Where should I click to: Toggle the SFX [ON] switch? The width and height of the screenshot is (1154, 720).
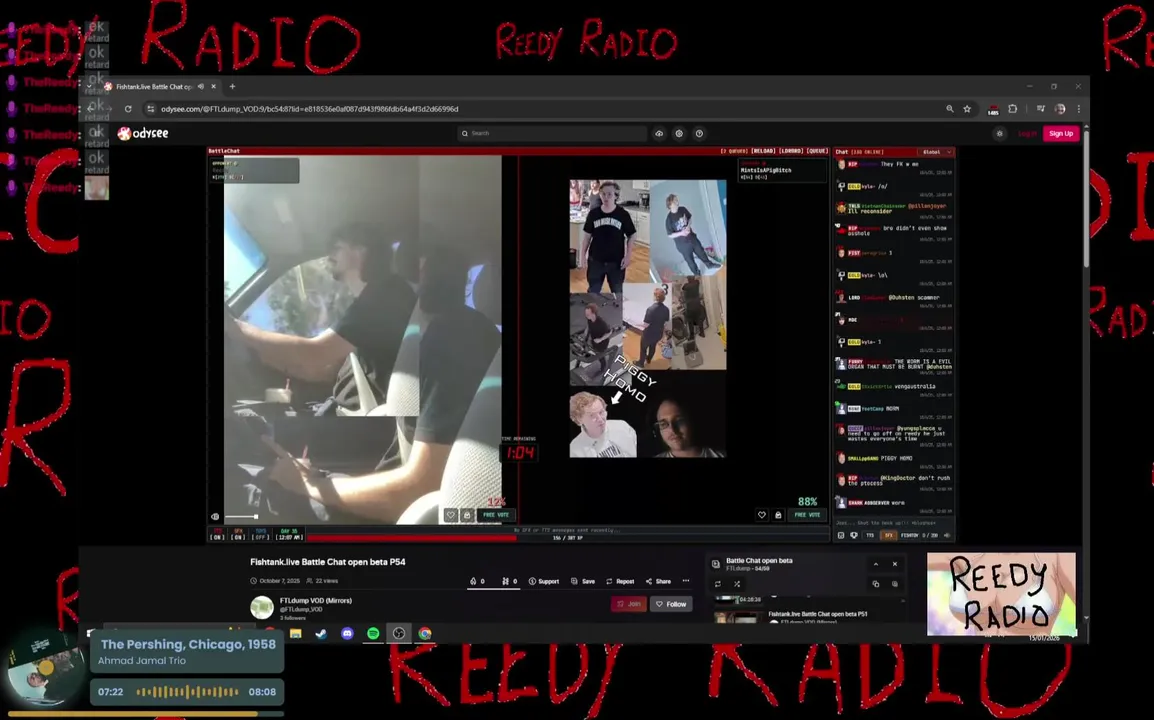point(238,534)
